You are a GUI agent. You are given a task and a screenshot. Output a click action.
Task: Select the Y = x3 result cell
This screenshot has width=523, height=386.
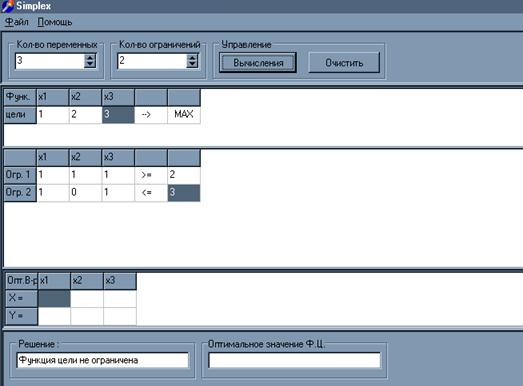pos(120,316)
